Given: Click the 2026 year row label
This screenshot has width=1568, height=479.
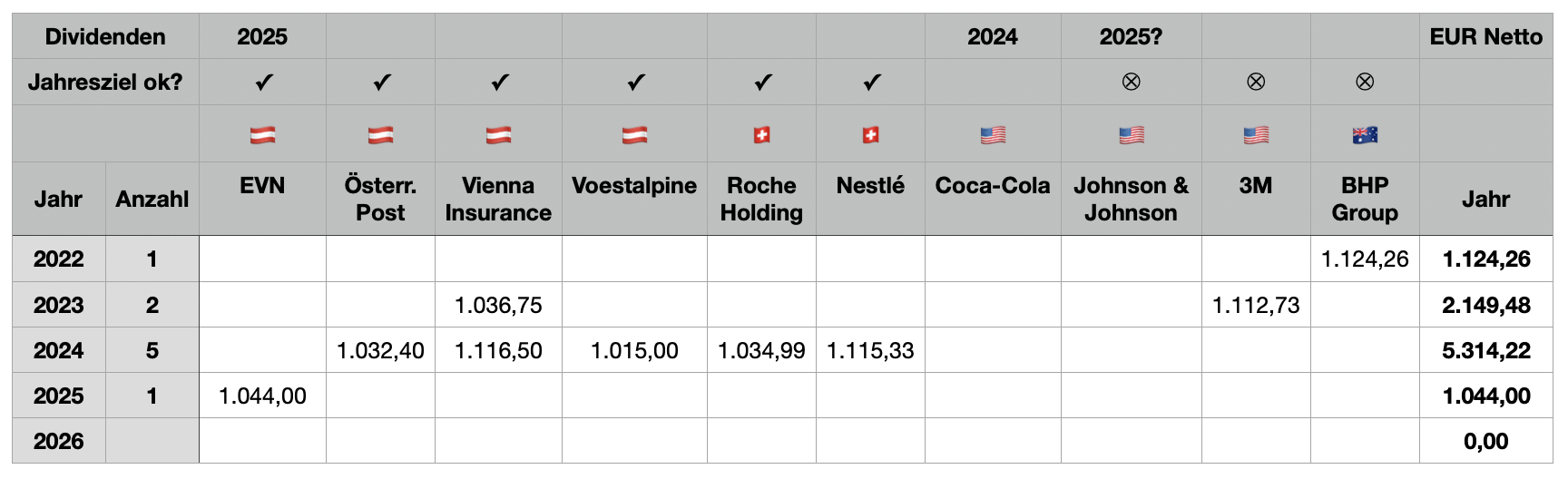Looking at the screenshot, I should pos(59,442).
